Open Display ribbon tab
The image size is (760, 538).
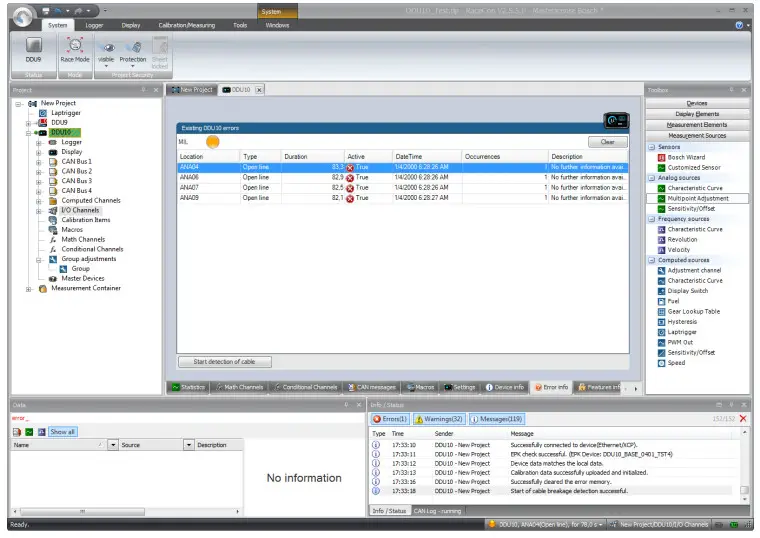pyautogui.click(x=131, y=25)
